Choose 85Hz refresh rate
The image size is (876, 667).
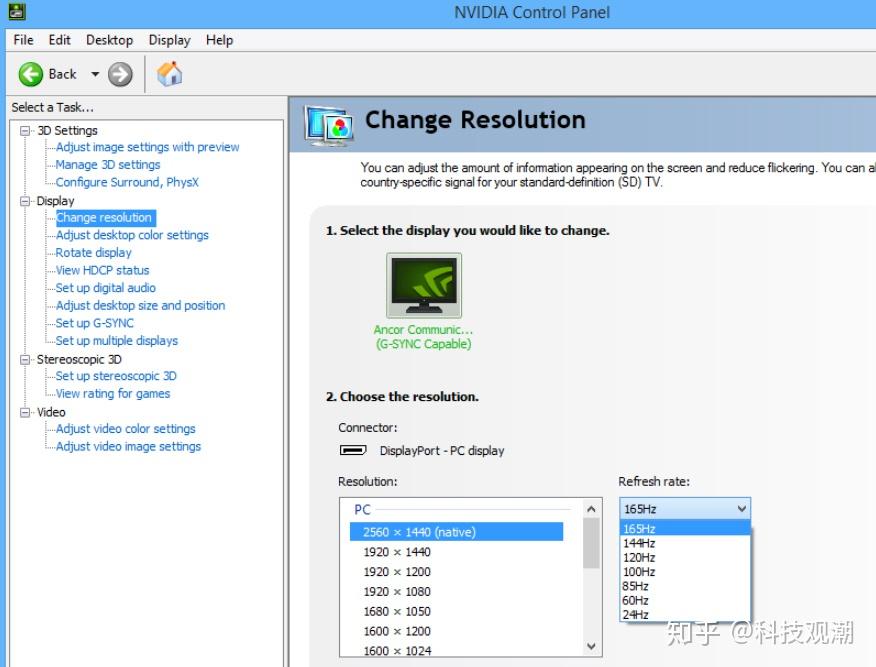(x=685, y=586)
